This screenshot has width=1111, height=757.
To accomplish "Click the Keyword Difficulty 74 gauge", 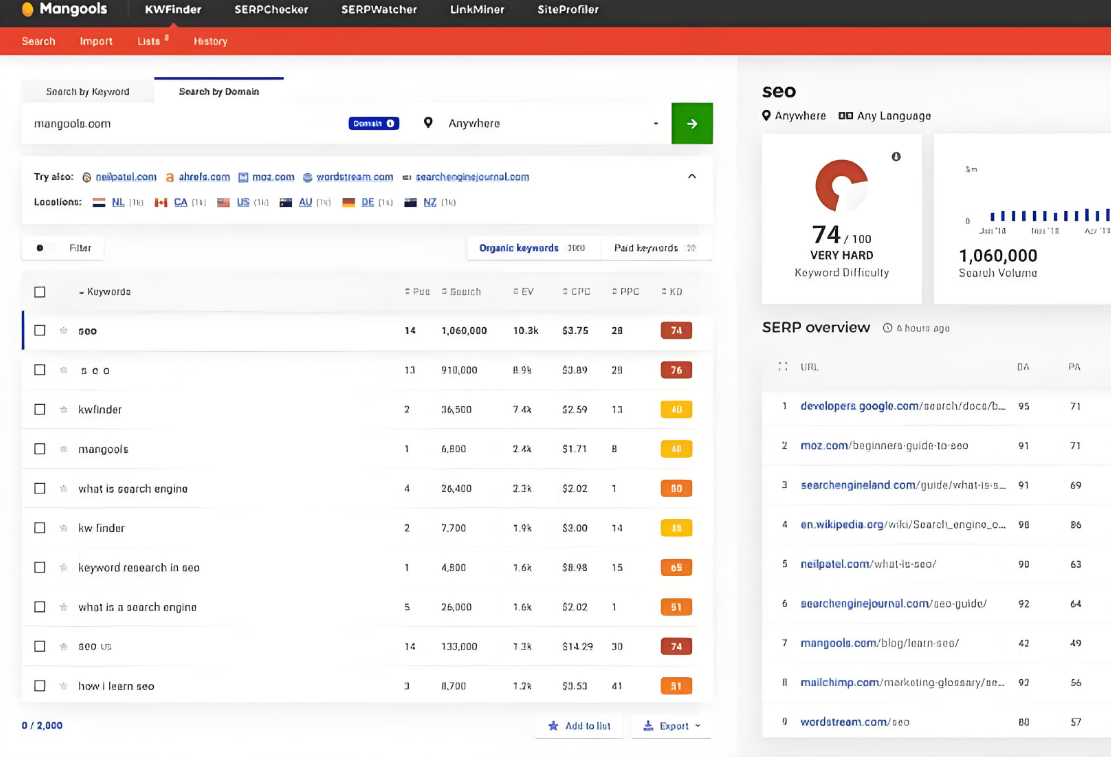I will [x=842, y=186].
